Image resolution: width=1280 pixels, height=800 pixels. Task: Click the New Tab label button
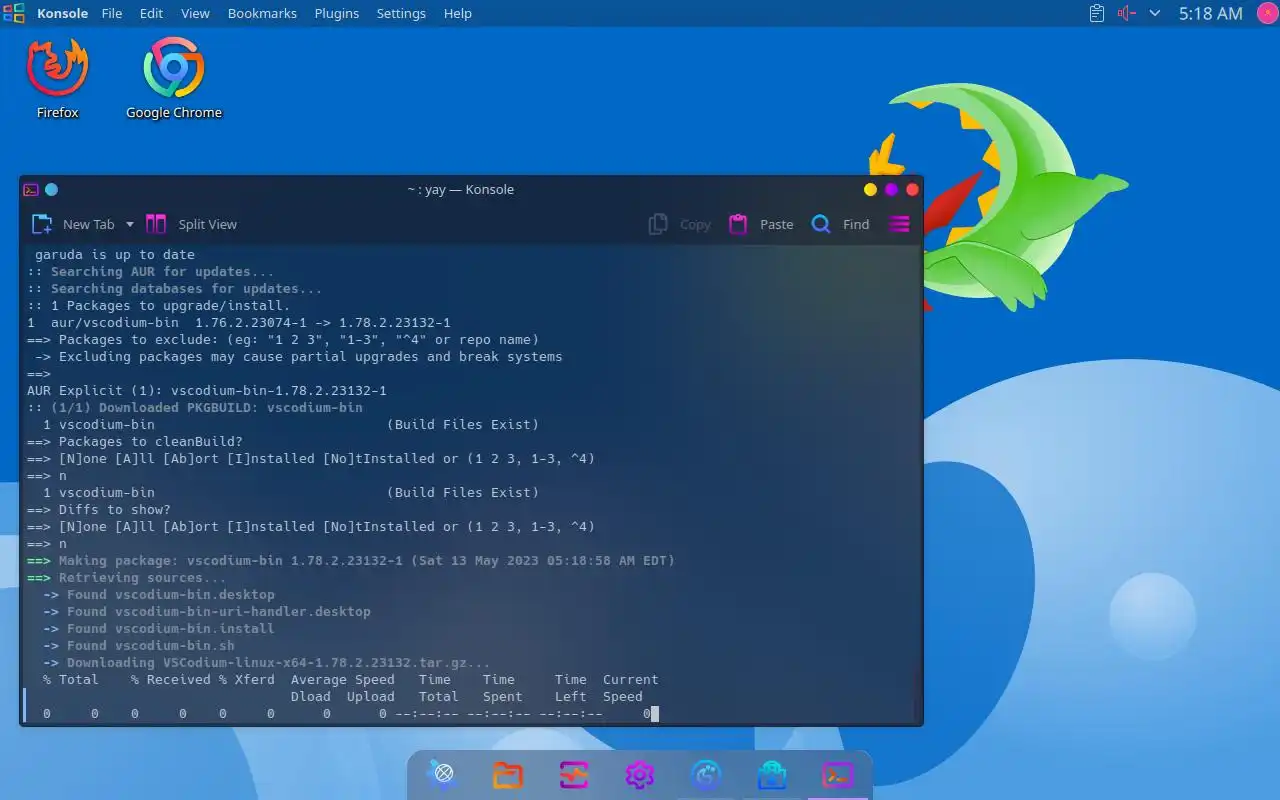(88, 224)
